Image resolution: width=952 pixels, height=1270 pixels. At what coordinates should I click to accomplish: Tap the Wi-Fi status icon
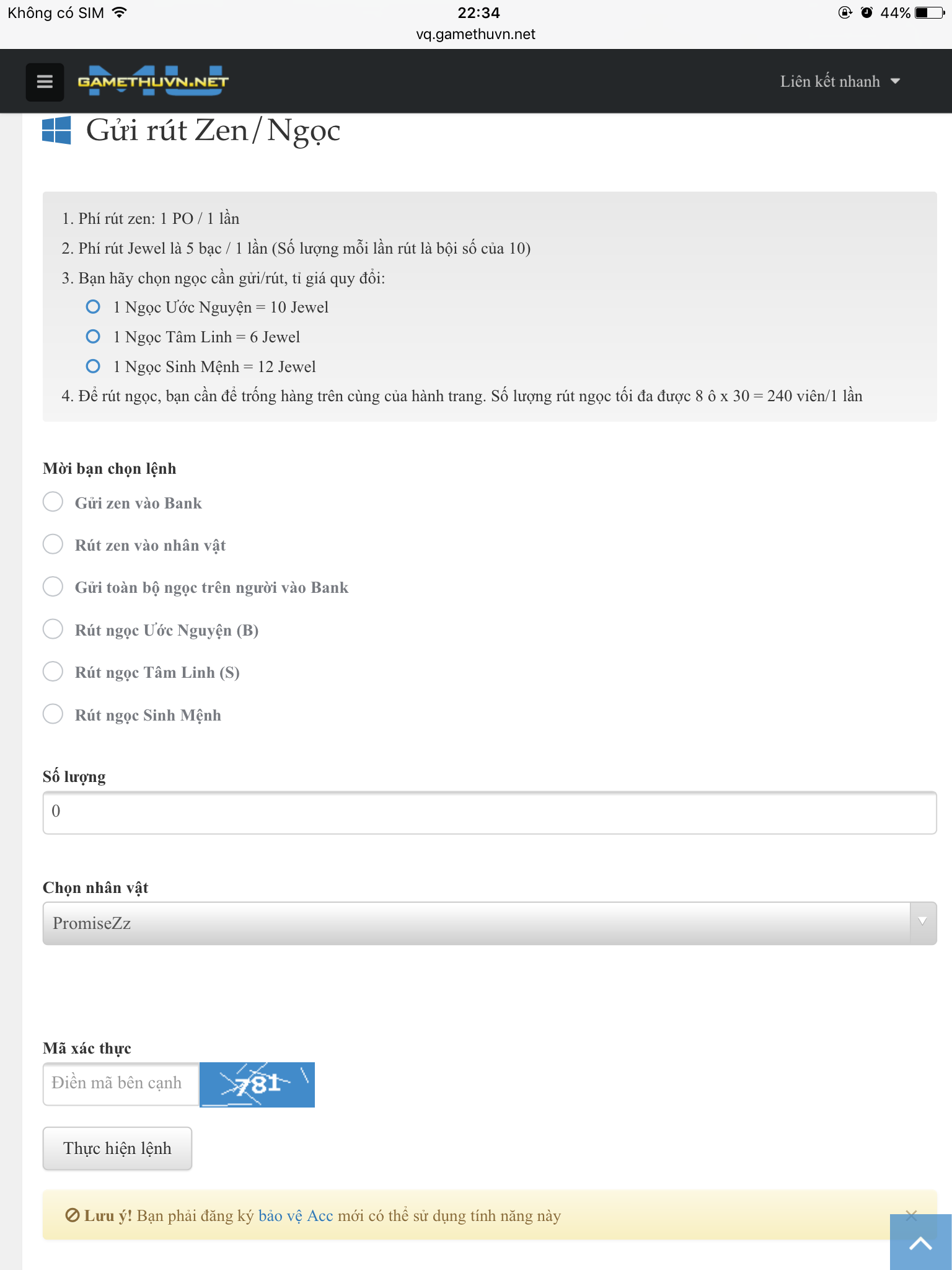[119, 12]
